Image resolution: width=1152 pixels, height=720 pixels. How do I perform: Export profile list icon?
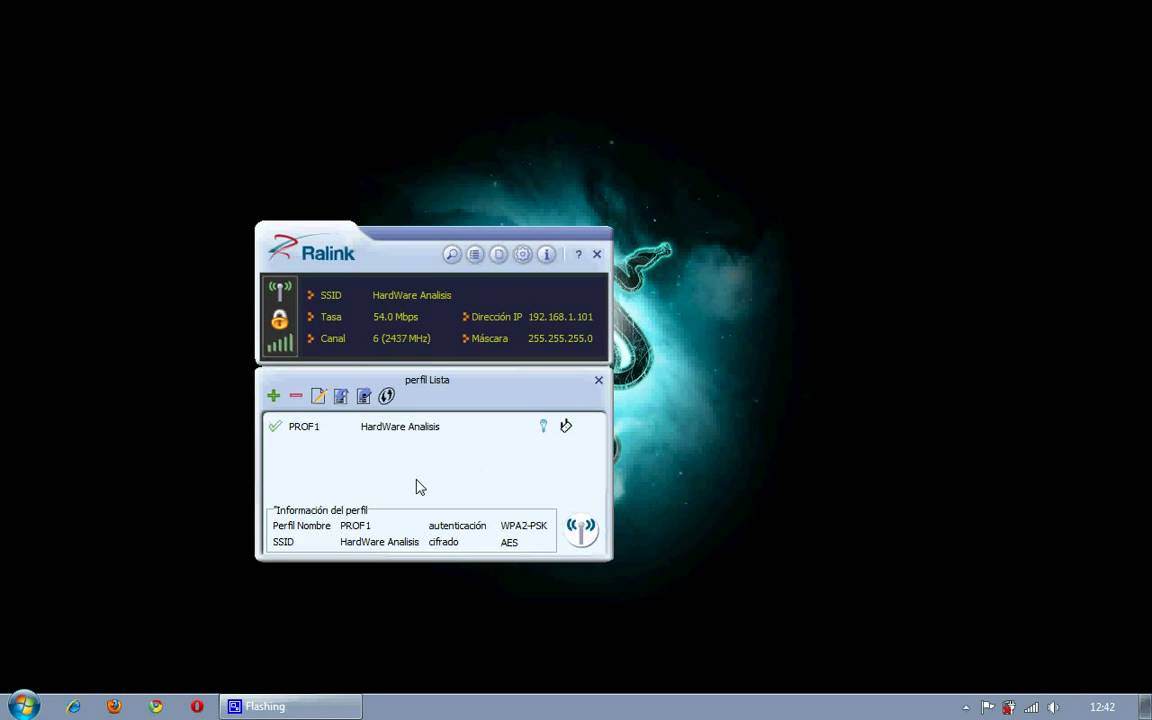coord(364,396)
